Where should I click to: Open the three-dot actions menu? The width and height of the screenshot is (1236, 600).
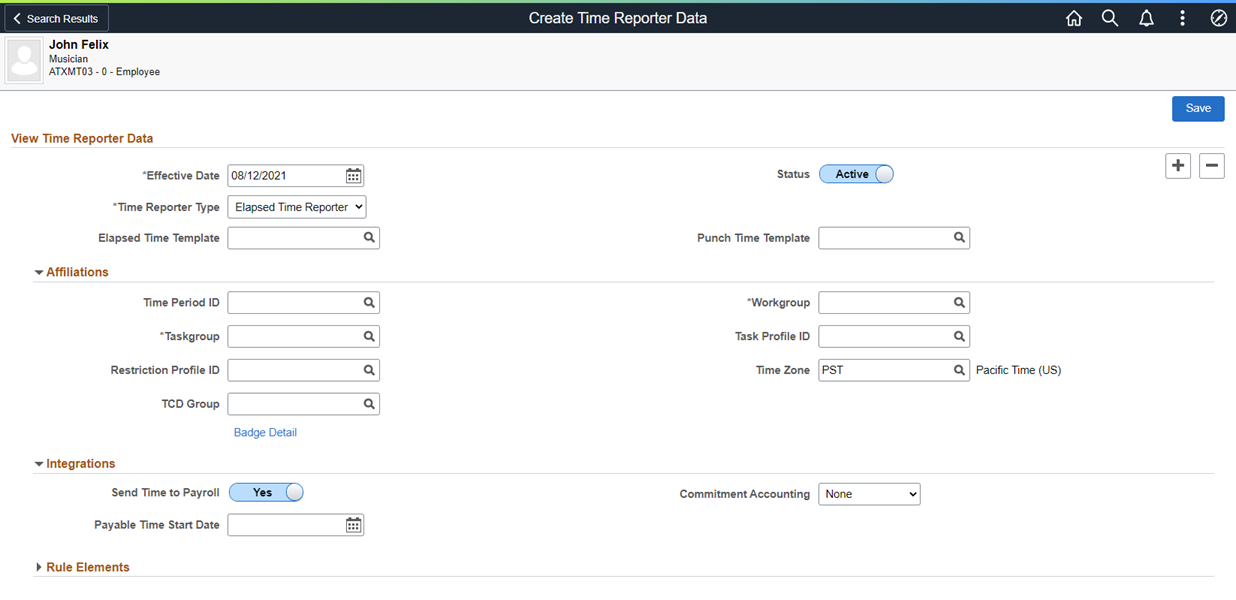[x=1182, y=18]
